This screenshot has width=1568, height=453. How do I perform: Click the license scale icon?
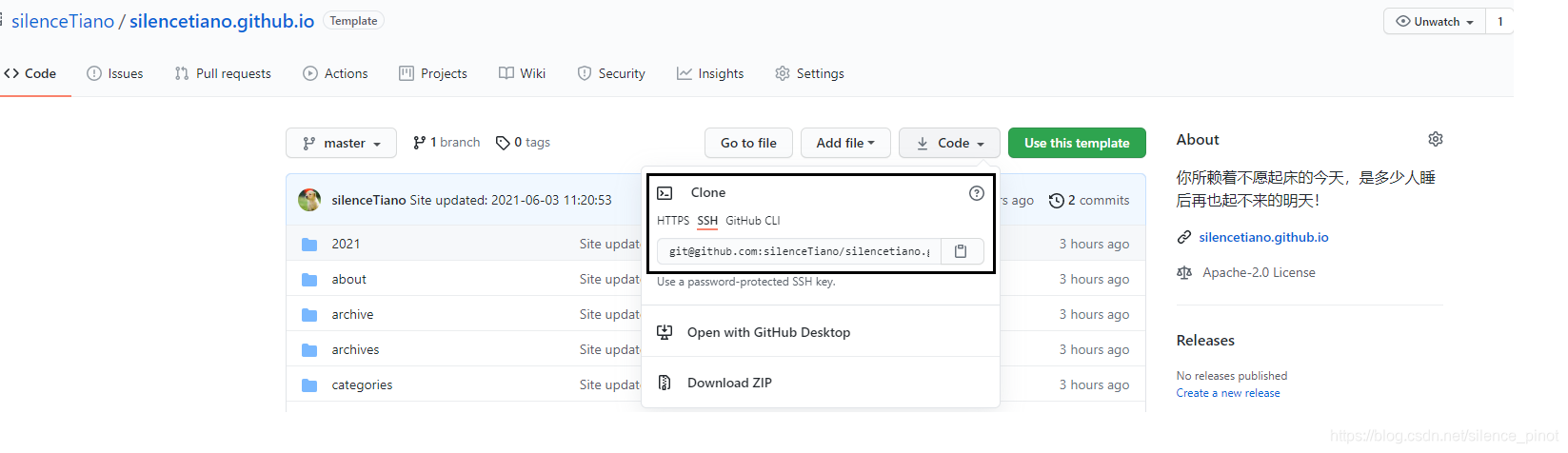pyautogui.click(x=1184, y=272)
